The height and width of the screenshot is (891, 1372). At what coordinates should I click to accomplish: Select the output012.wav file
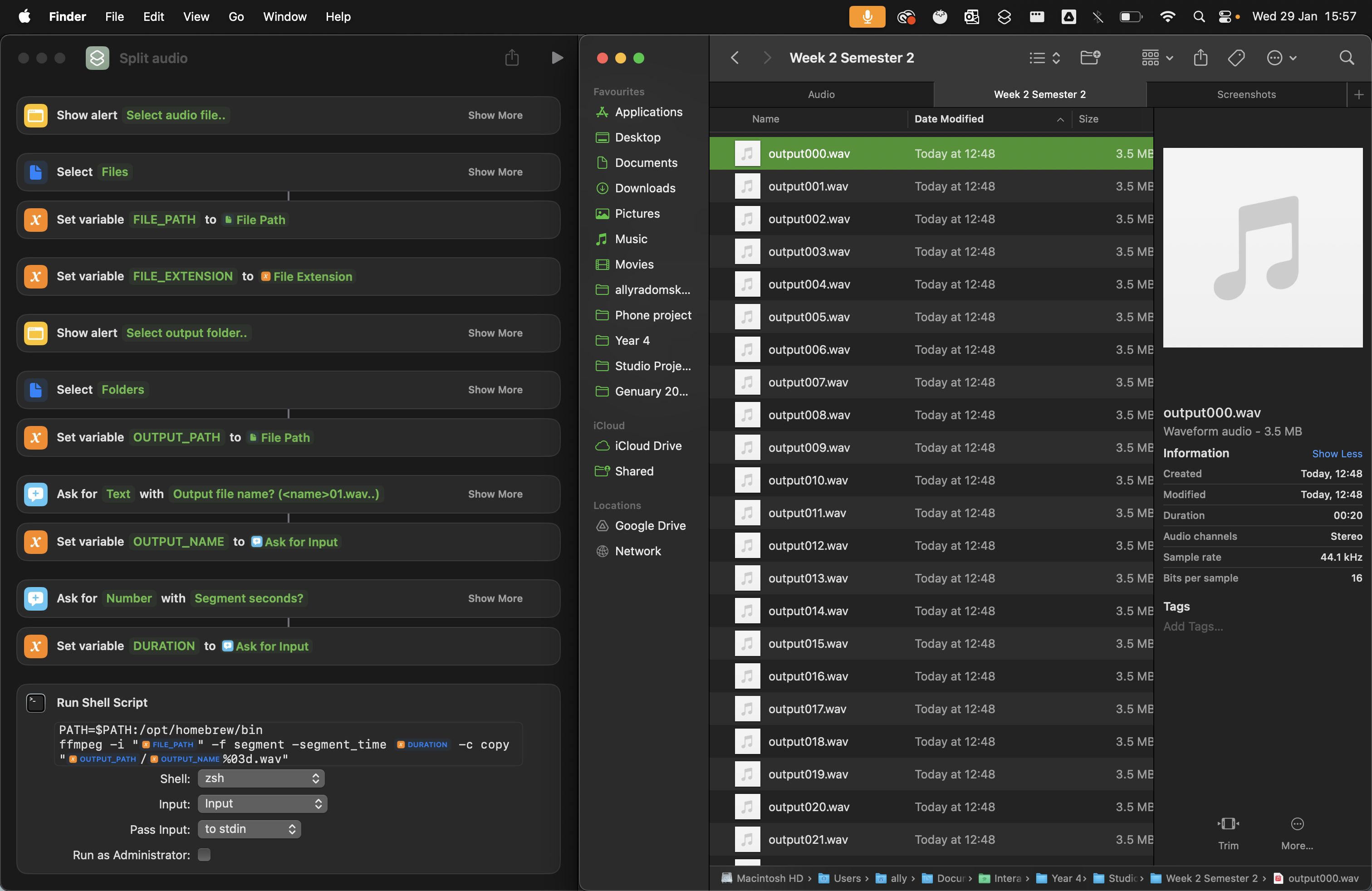(x=931, y=545)
